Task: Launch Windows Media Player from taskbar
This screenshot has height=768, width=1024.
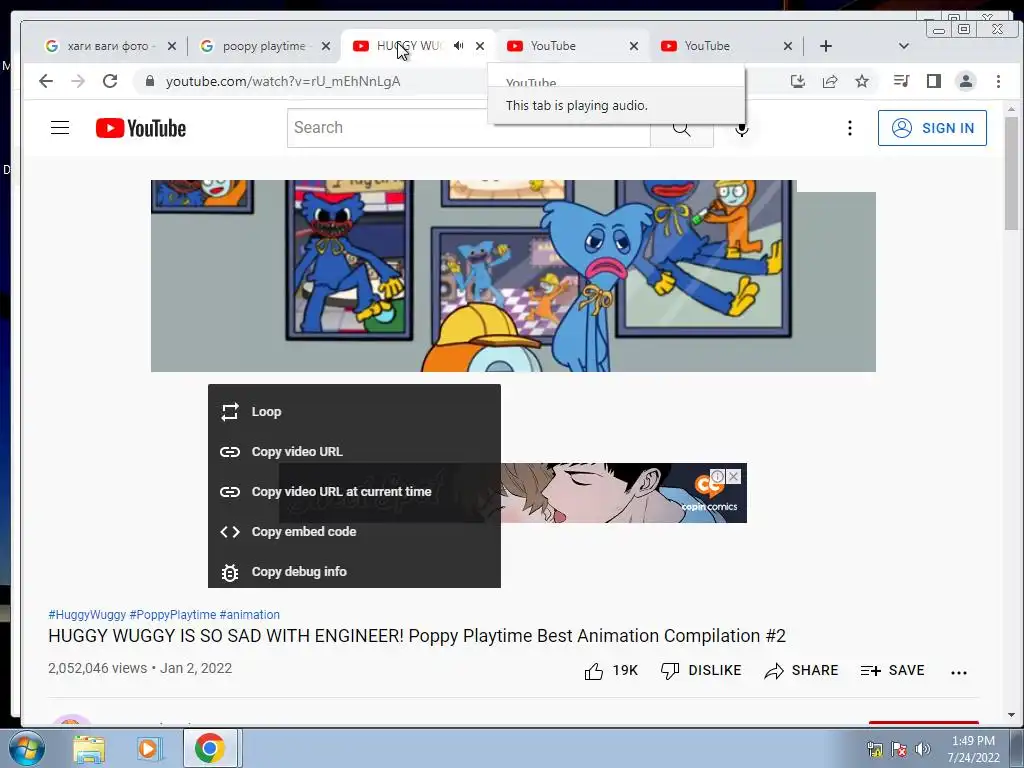Action: pyautogui.click(x=148, y=748)
